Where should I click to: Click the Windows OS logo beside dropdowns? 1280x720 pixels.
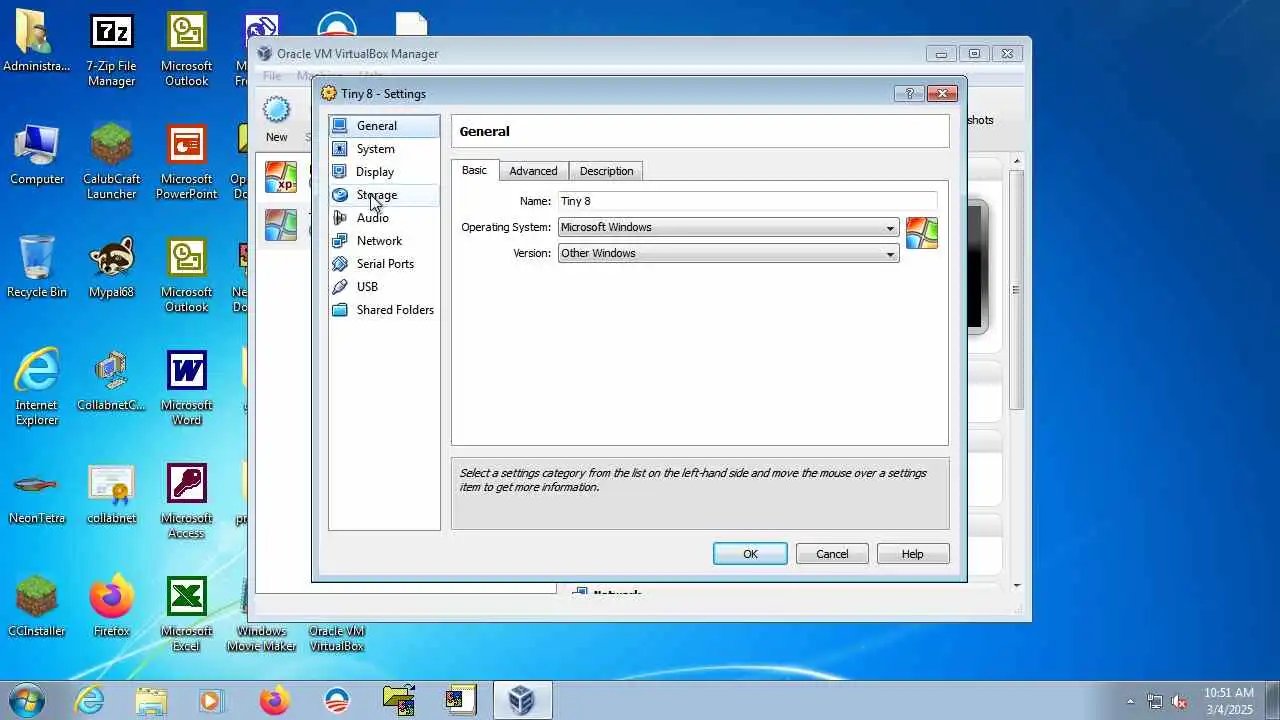click(922, 233)
